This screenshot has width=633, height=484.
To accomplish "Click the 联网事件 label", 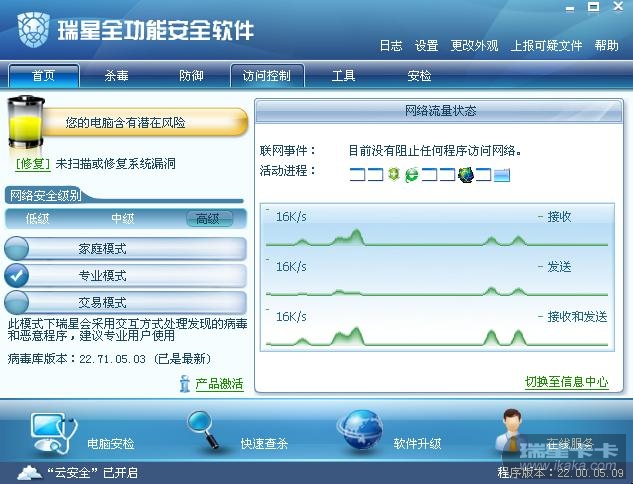I will [287, 151].
